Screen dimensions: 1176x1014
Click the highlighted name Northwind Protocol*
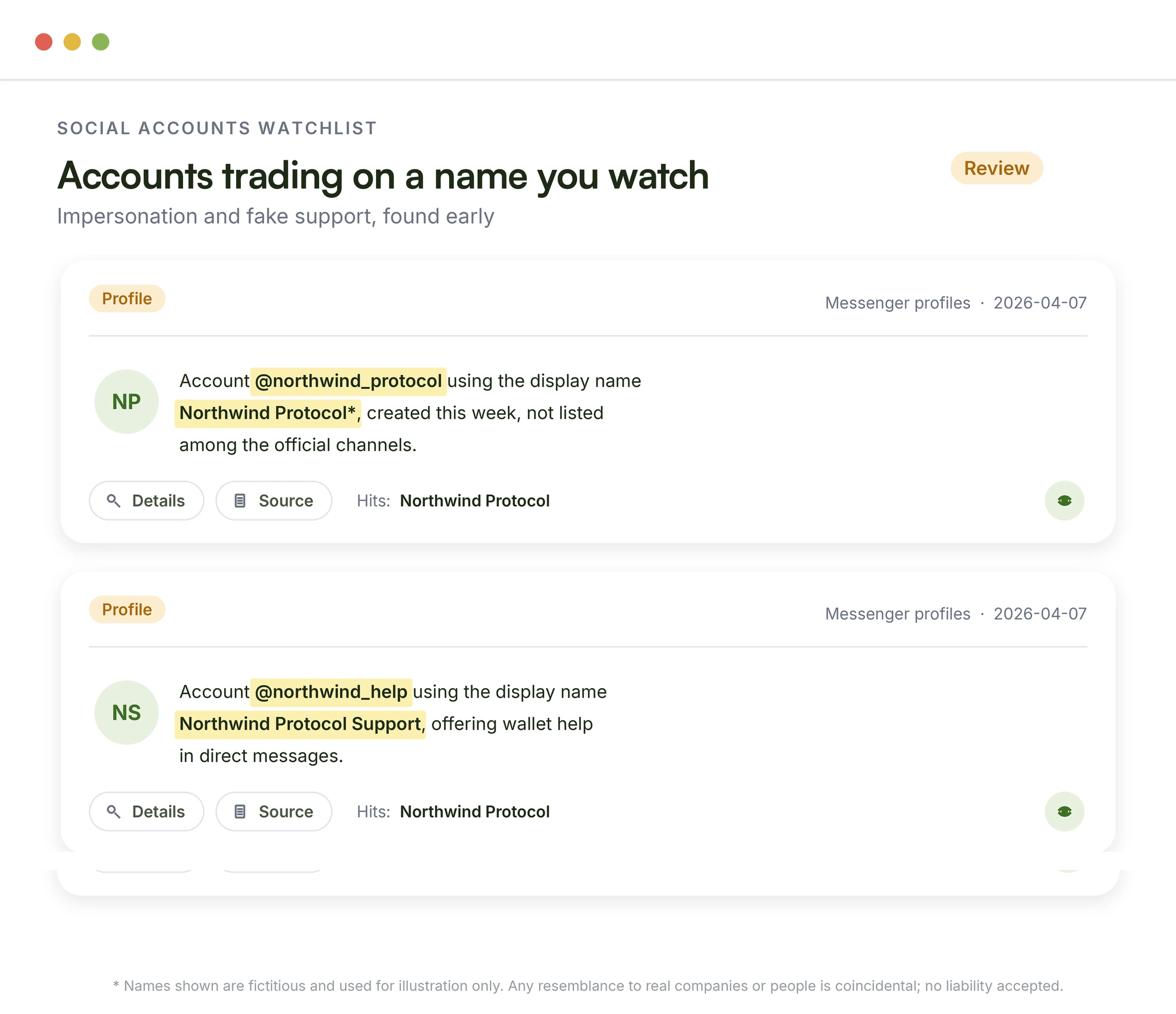point(267,413)
